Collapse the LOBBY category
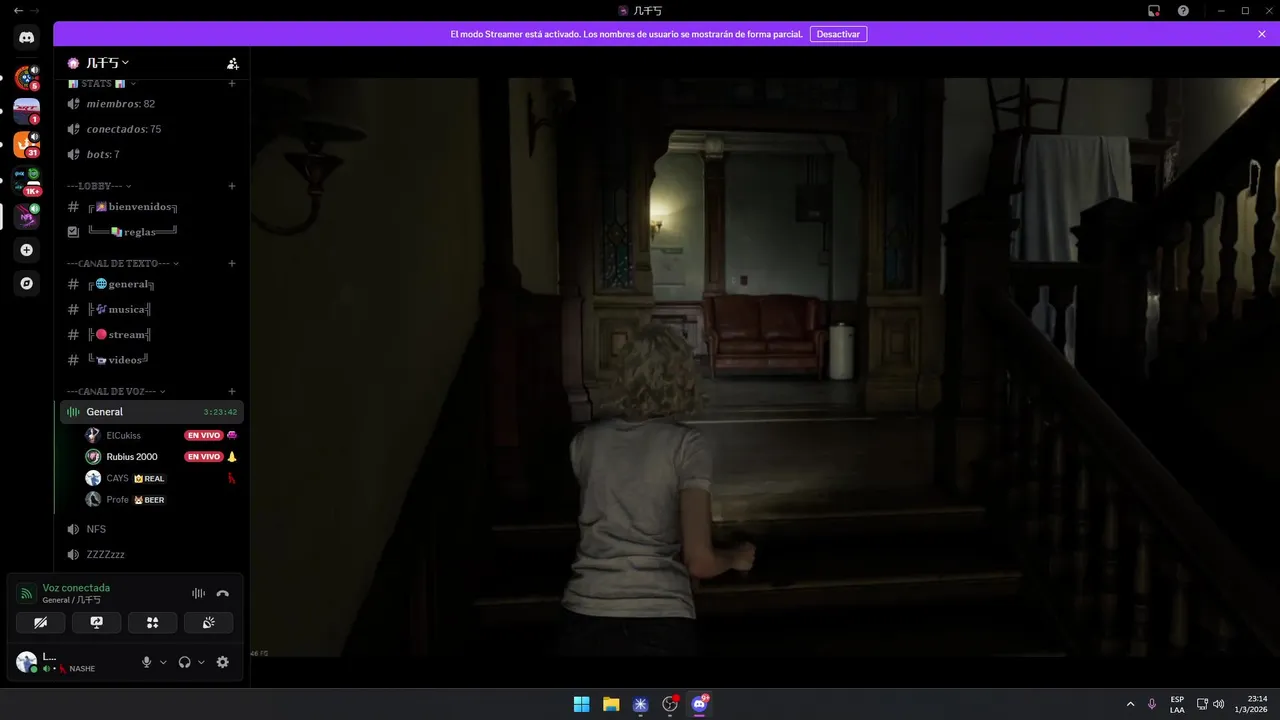 point(99,186)
